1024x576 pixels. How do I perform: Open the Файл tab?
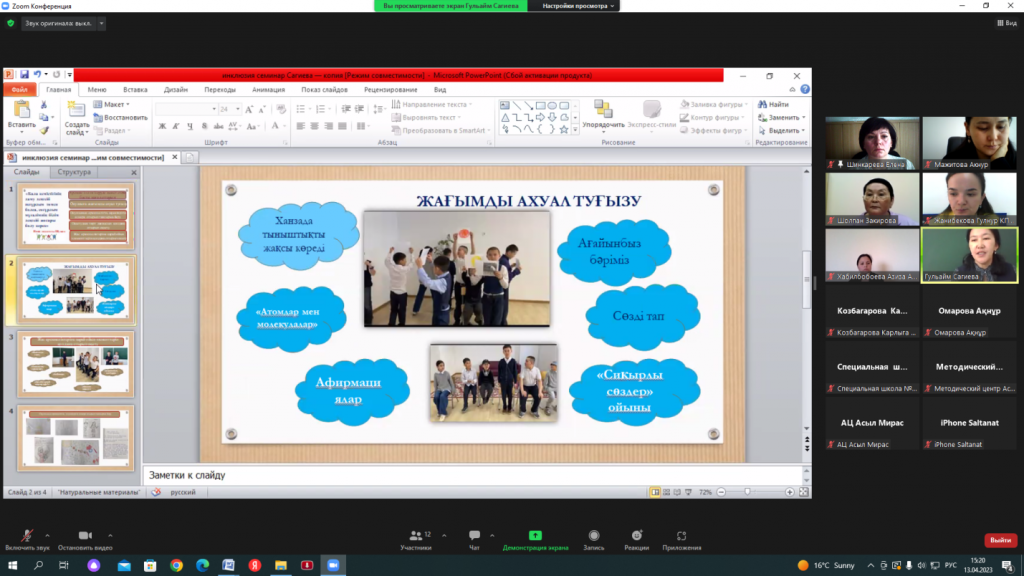(x=20, y=89)
